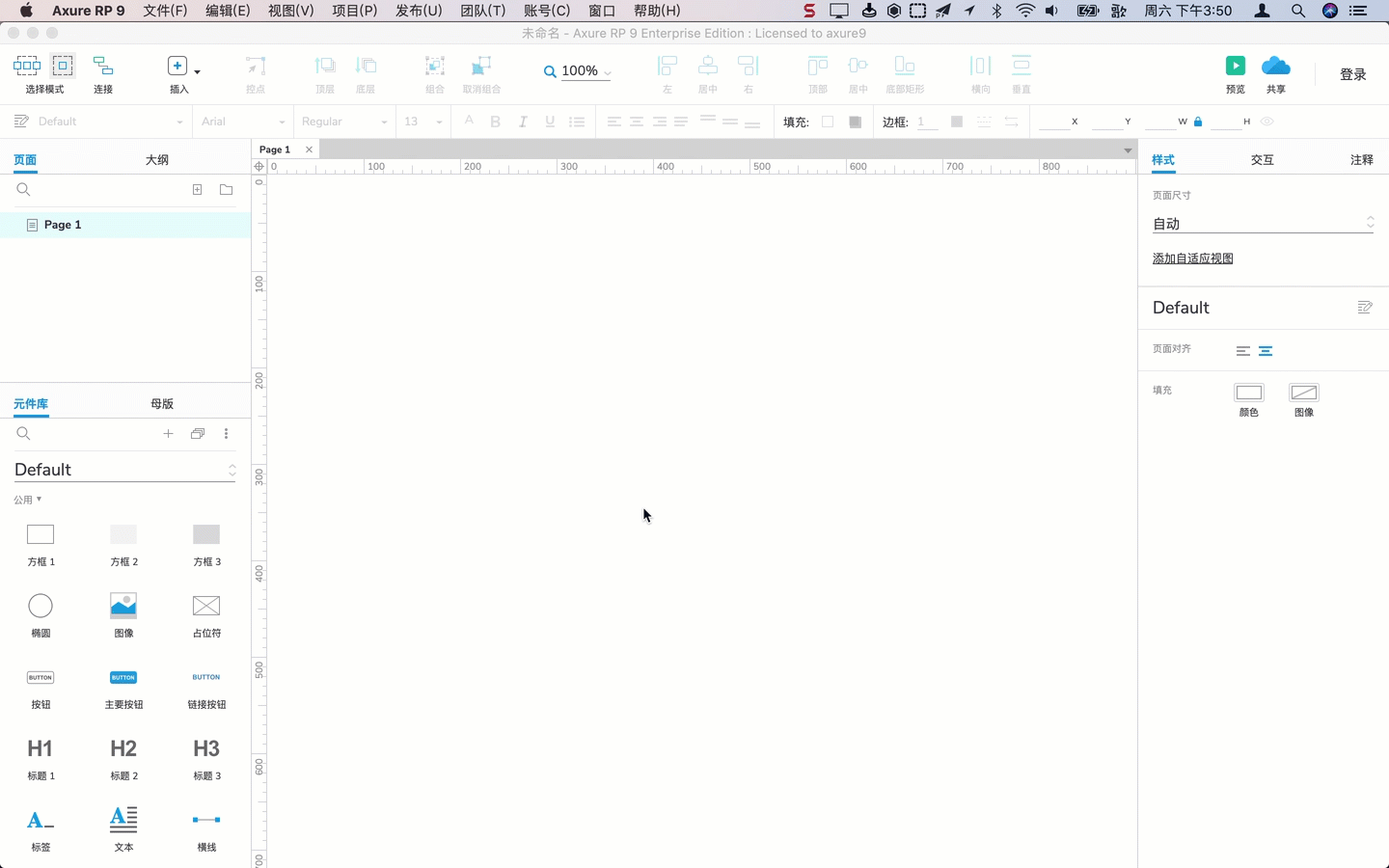1389x868 pixels.
Task: Open the font size 13 dropdown
Action: tap(423, 122)
